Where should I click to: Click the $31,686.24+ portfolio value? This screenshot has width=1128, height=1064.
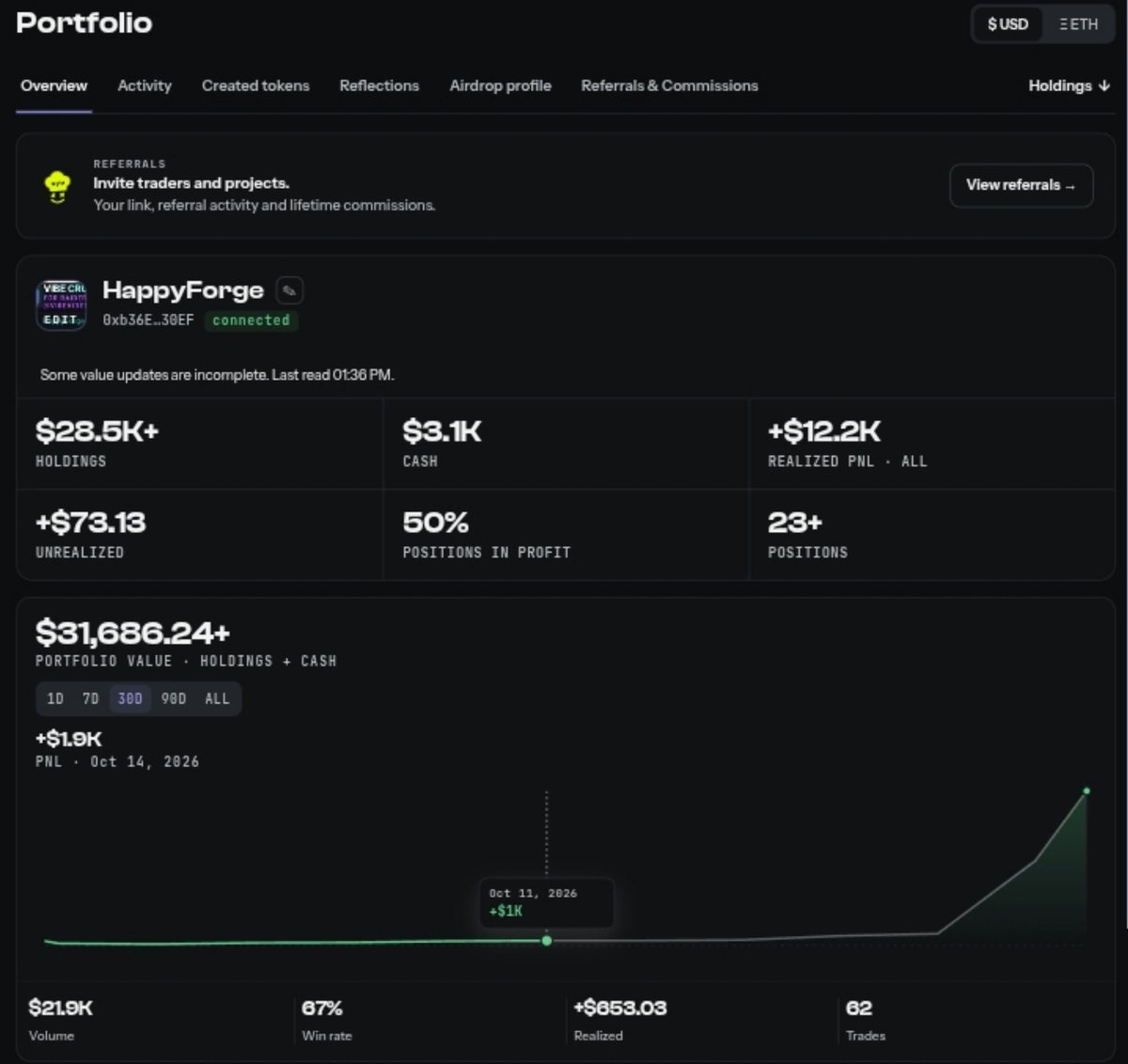click(133, 633)
